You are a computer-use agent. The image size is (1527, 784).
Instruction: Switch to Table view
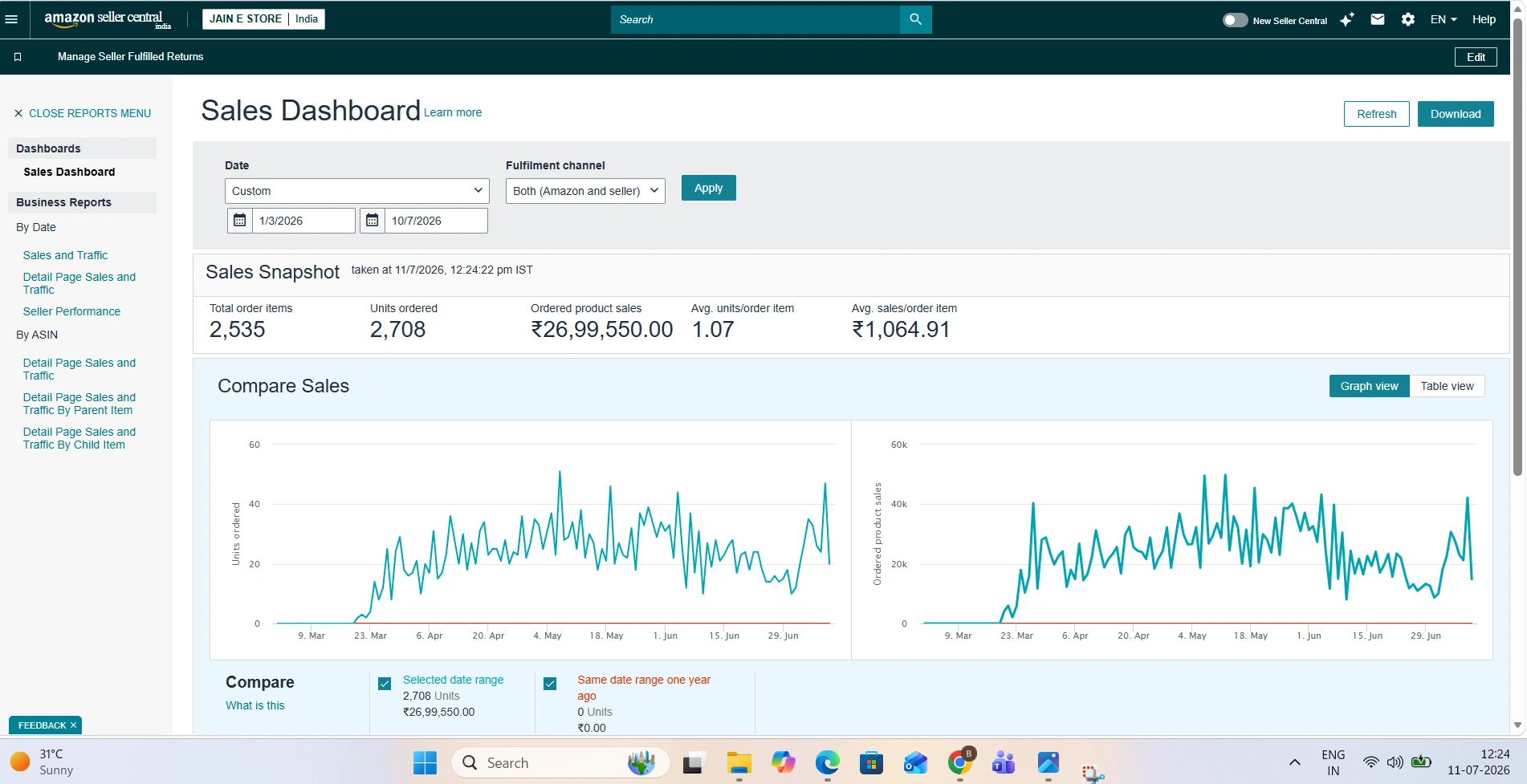[1447, 386]
